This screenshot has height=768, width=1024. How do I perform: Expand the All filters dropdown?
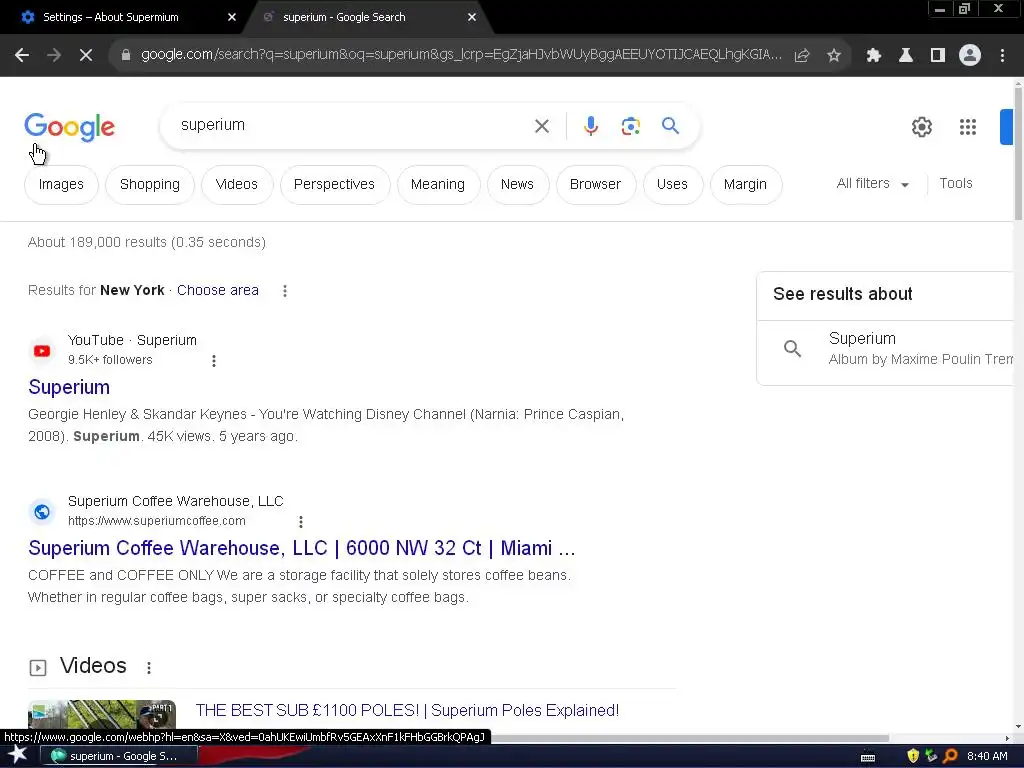tap(872, 184)
